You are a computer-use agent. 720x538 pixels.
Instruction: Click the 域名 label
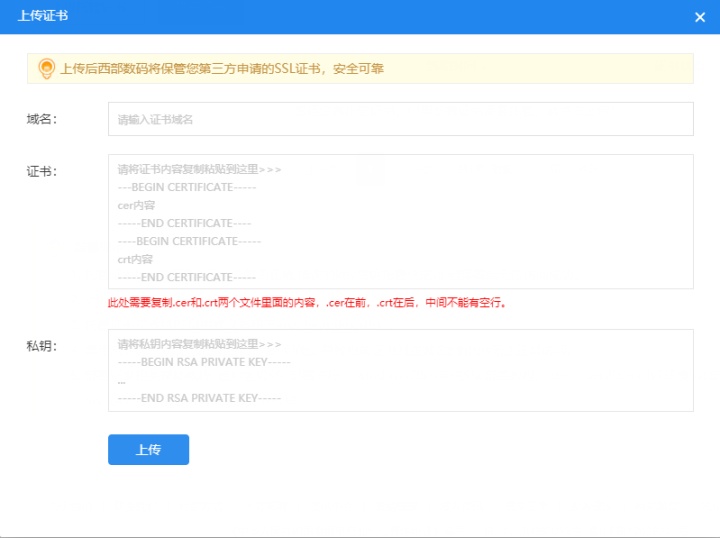(41, 119)
